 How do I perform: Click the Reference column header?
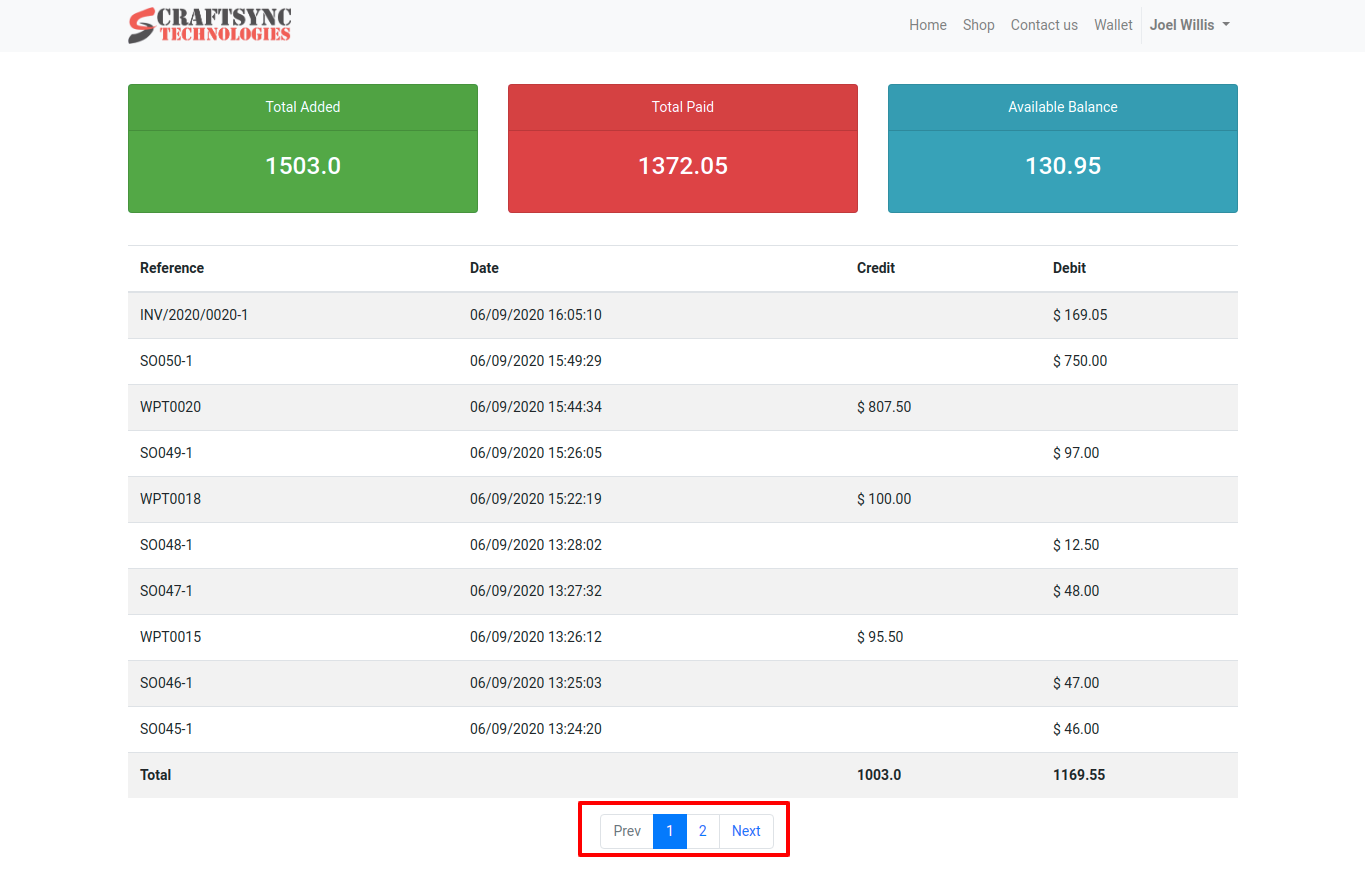(x=172, y=268)
